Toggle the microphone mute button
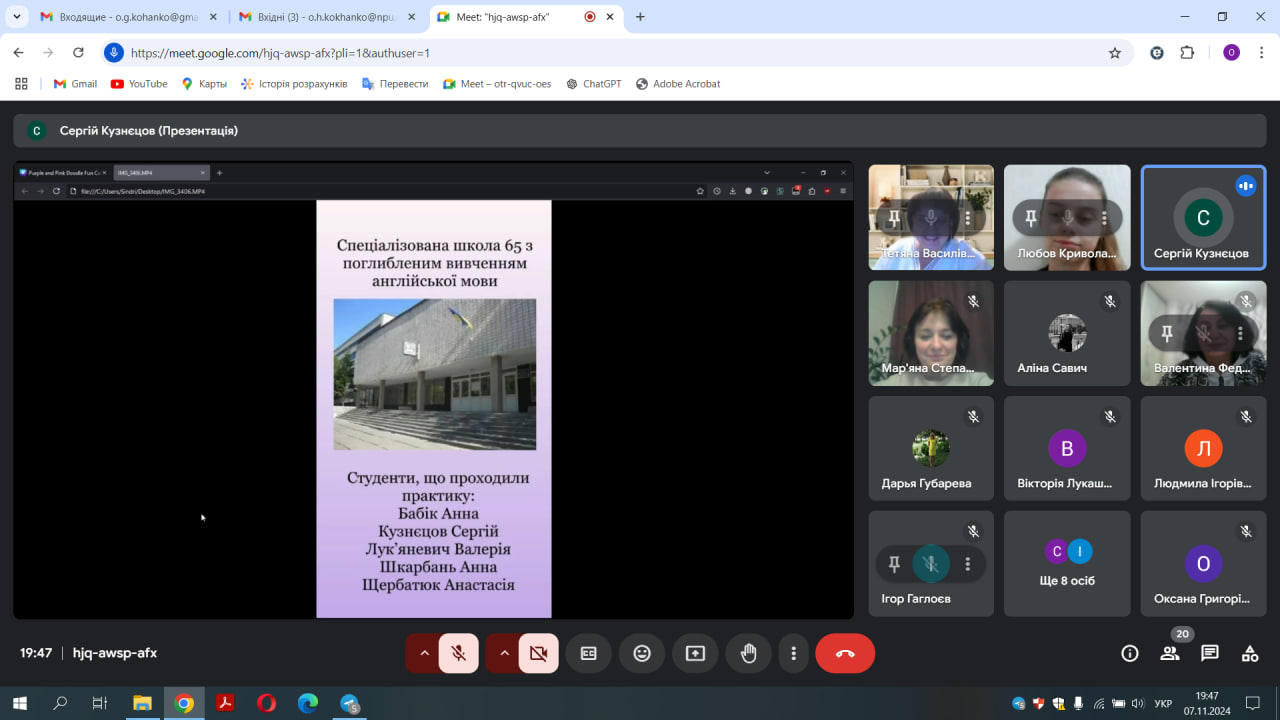The height and width of the screenshot is (720, 1280). 459,653
